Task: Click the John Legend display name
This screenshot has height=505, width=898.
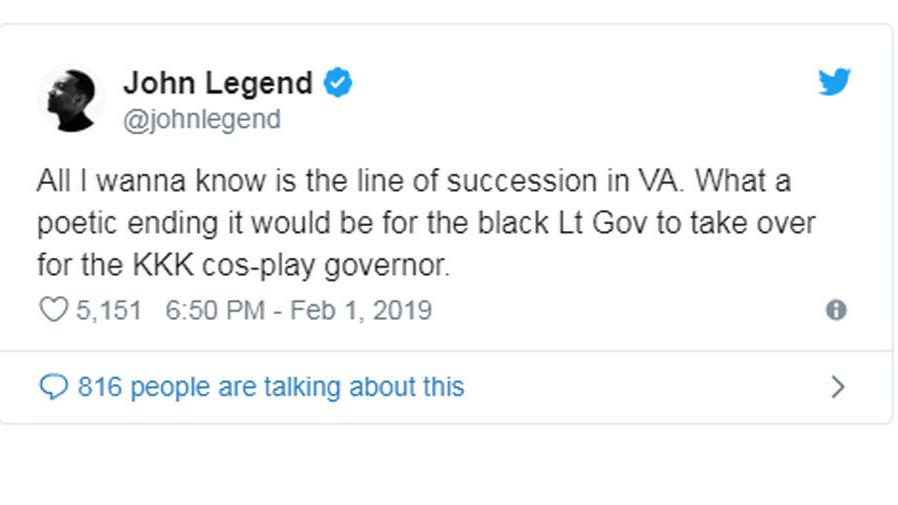Action: tap(217, 83)
